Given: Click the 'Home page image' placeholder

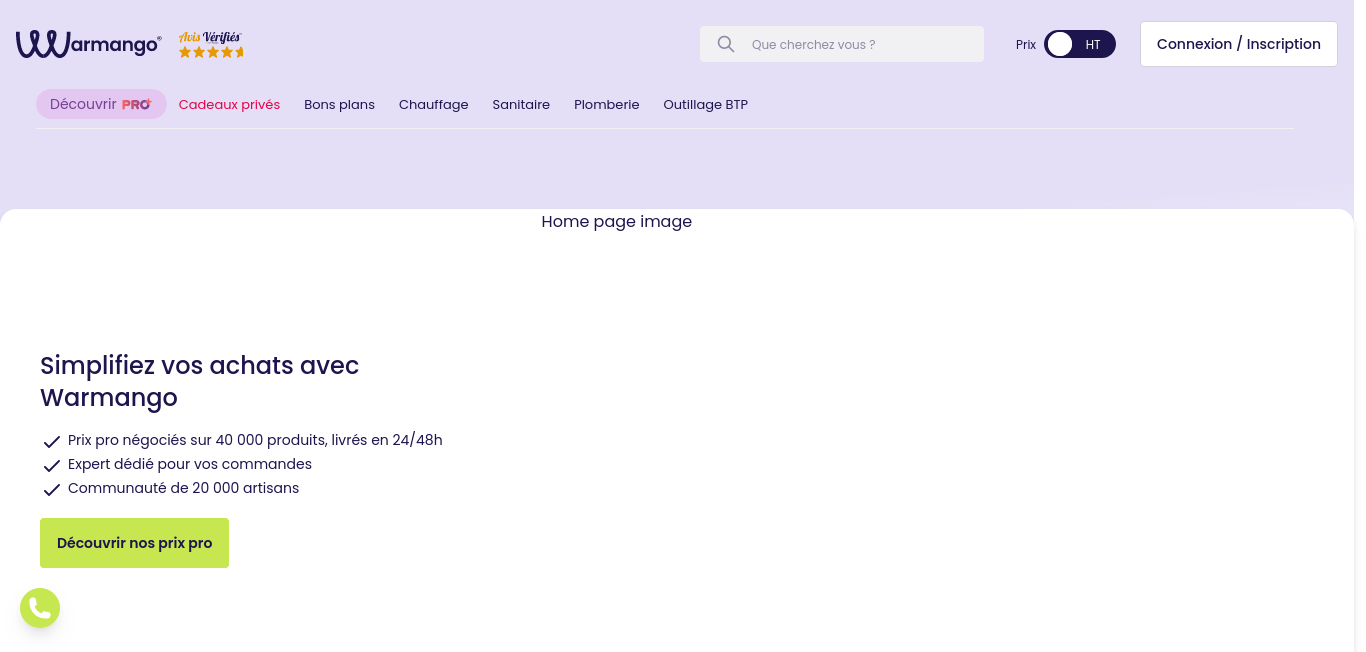Looking at the screenshot, I should pos(616,221).
